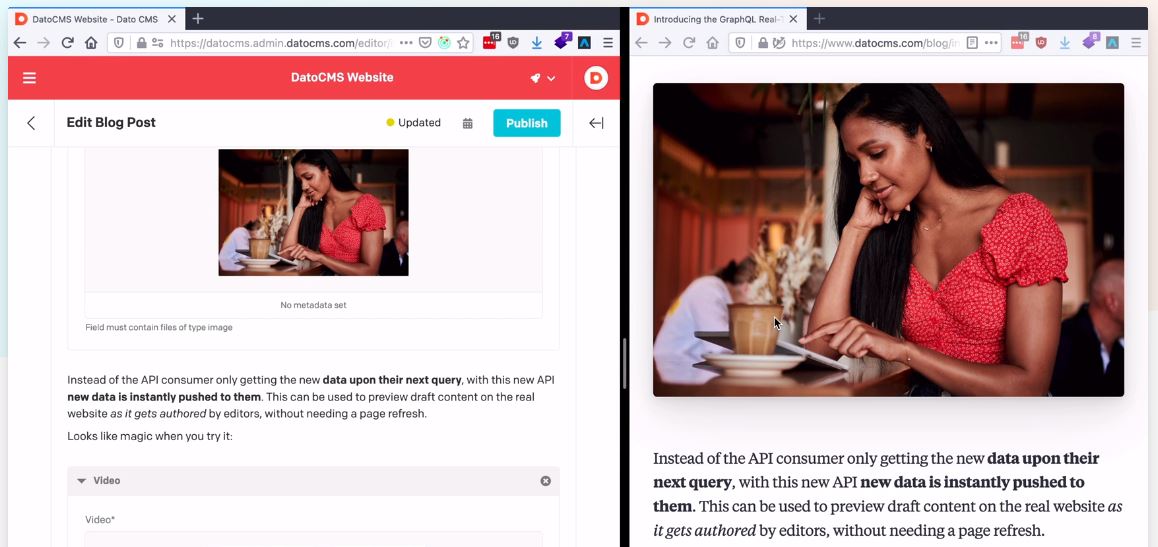Screen dimensions: 1158x547
Task: Go back using the Edit Blog Post arrow
Action: [x=31, y=123]
